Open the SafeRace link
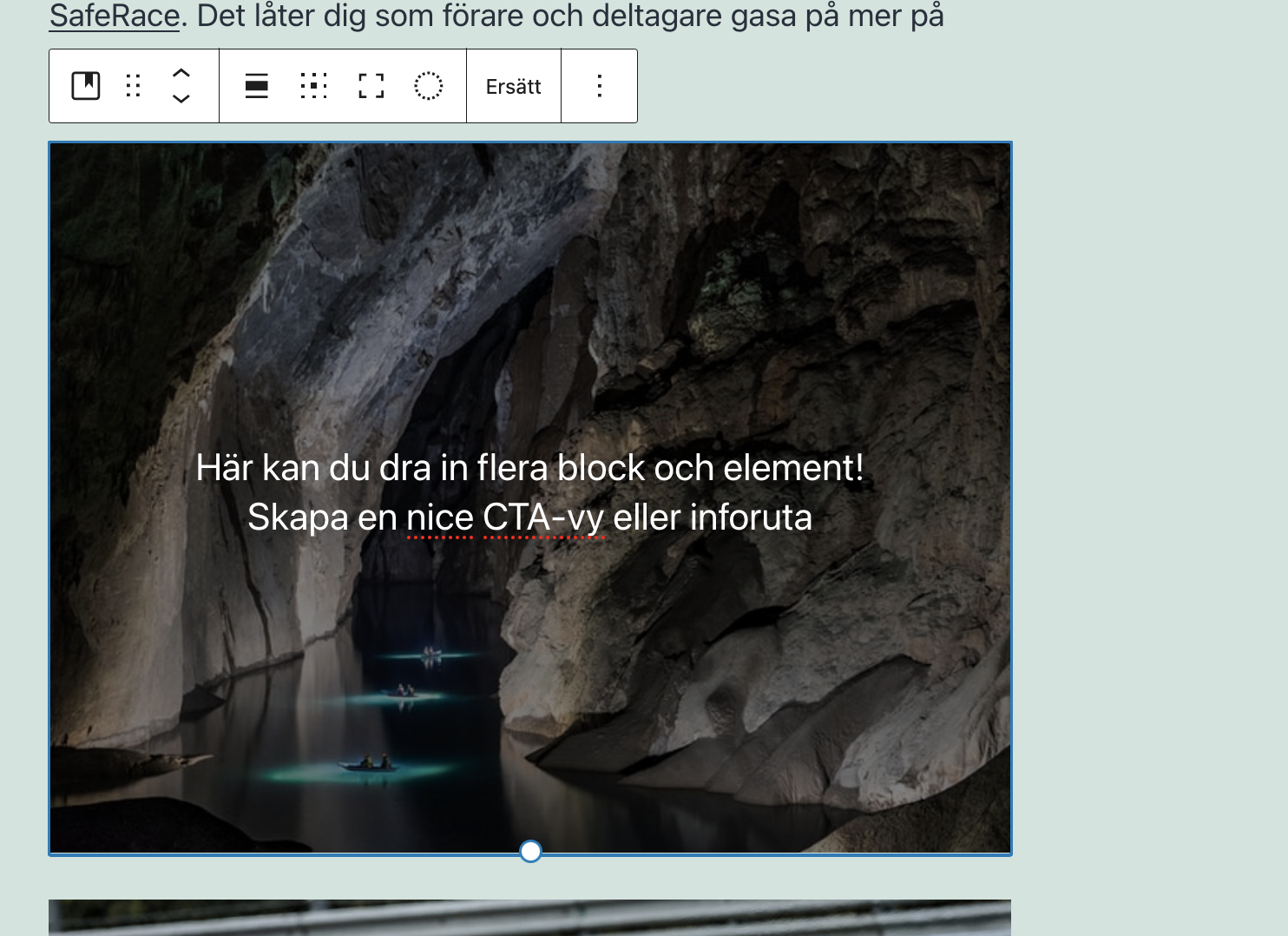Screen dimensions: 1288x936 113,15
